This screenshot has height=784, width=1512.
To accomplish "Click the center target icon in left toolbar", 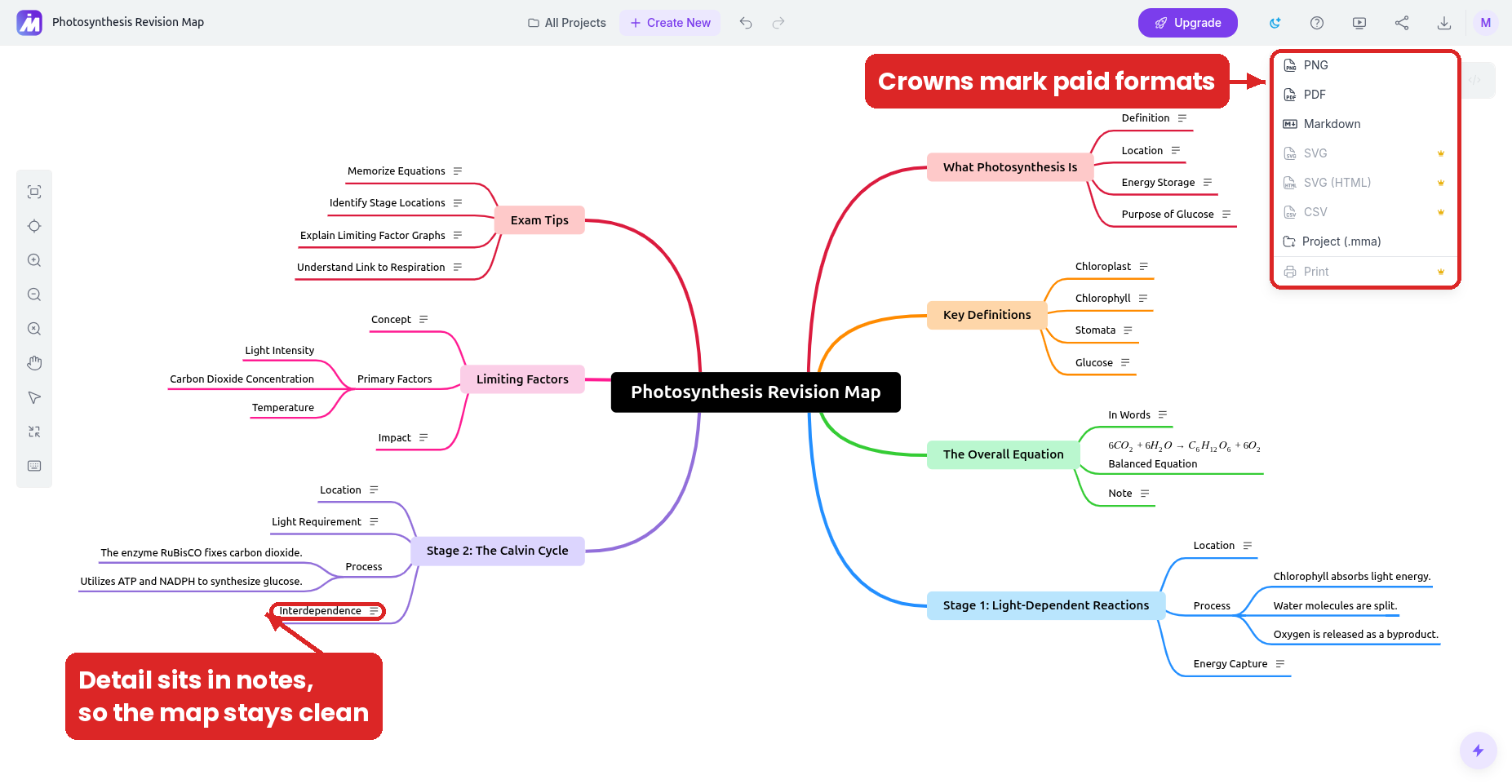I will pyautogui.click(x=34, y=226).
